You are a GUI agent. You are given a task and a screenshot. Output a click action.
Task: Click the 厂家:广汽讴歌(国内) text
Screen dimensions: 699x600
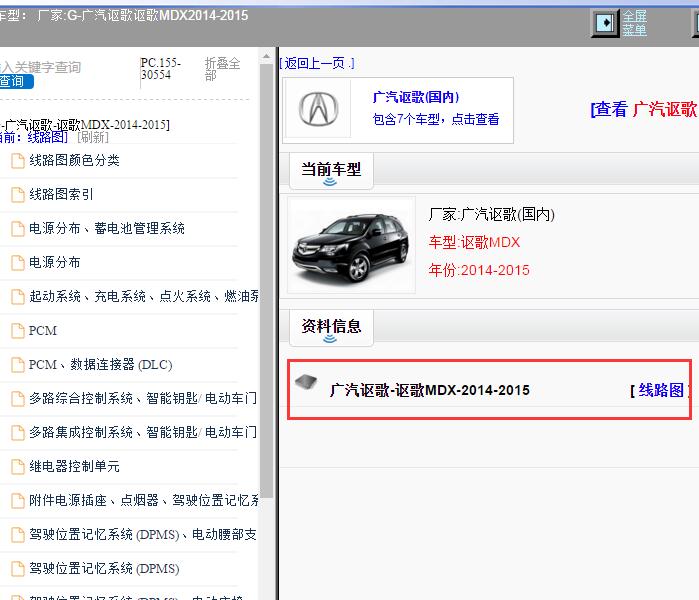492,214
